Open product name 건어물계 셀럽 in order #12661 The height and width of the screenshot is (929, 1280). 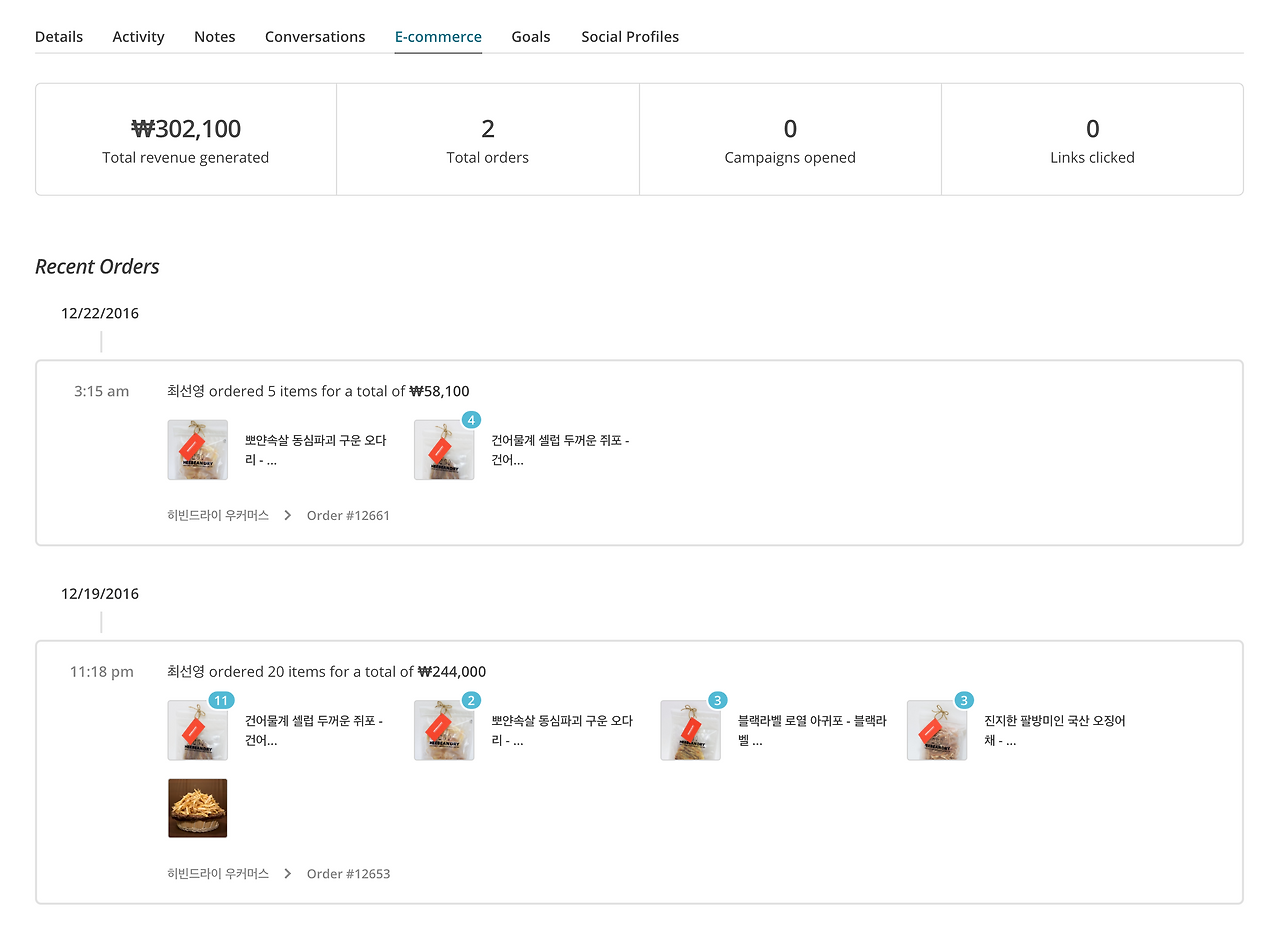560,450
